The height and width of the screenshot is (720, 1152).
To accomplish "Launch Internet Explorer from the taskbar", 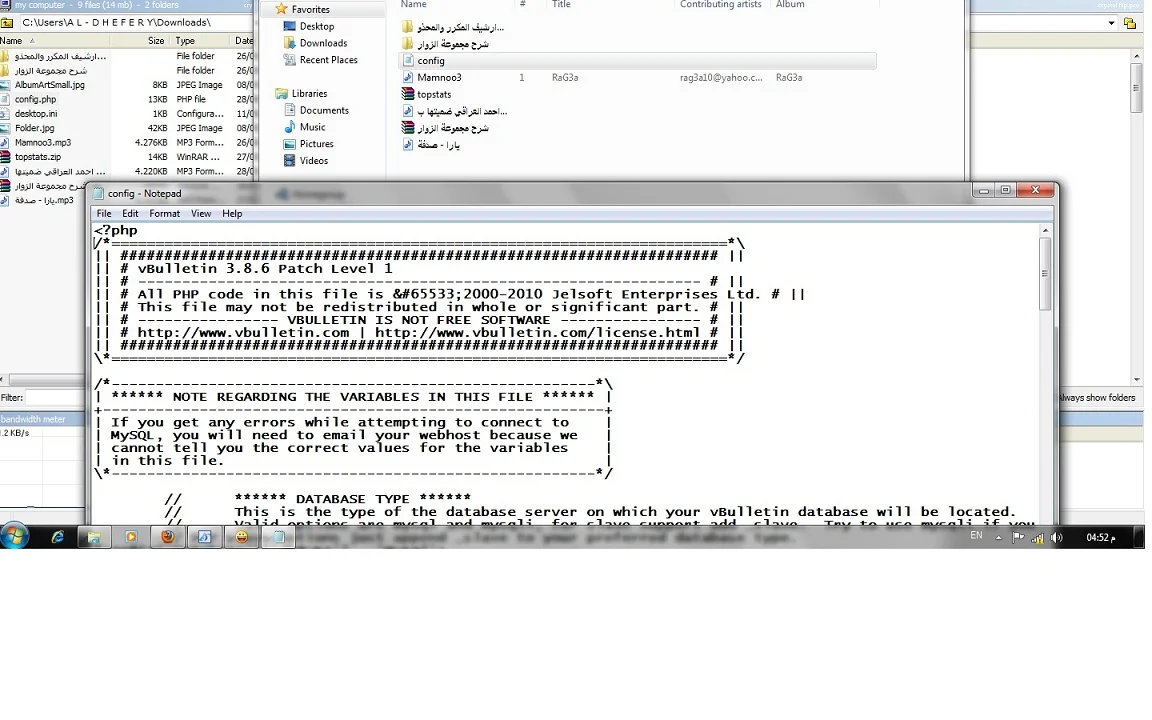I will (x=58, y=537).
